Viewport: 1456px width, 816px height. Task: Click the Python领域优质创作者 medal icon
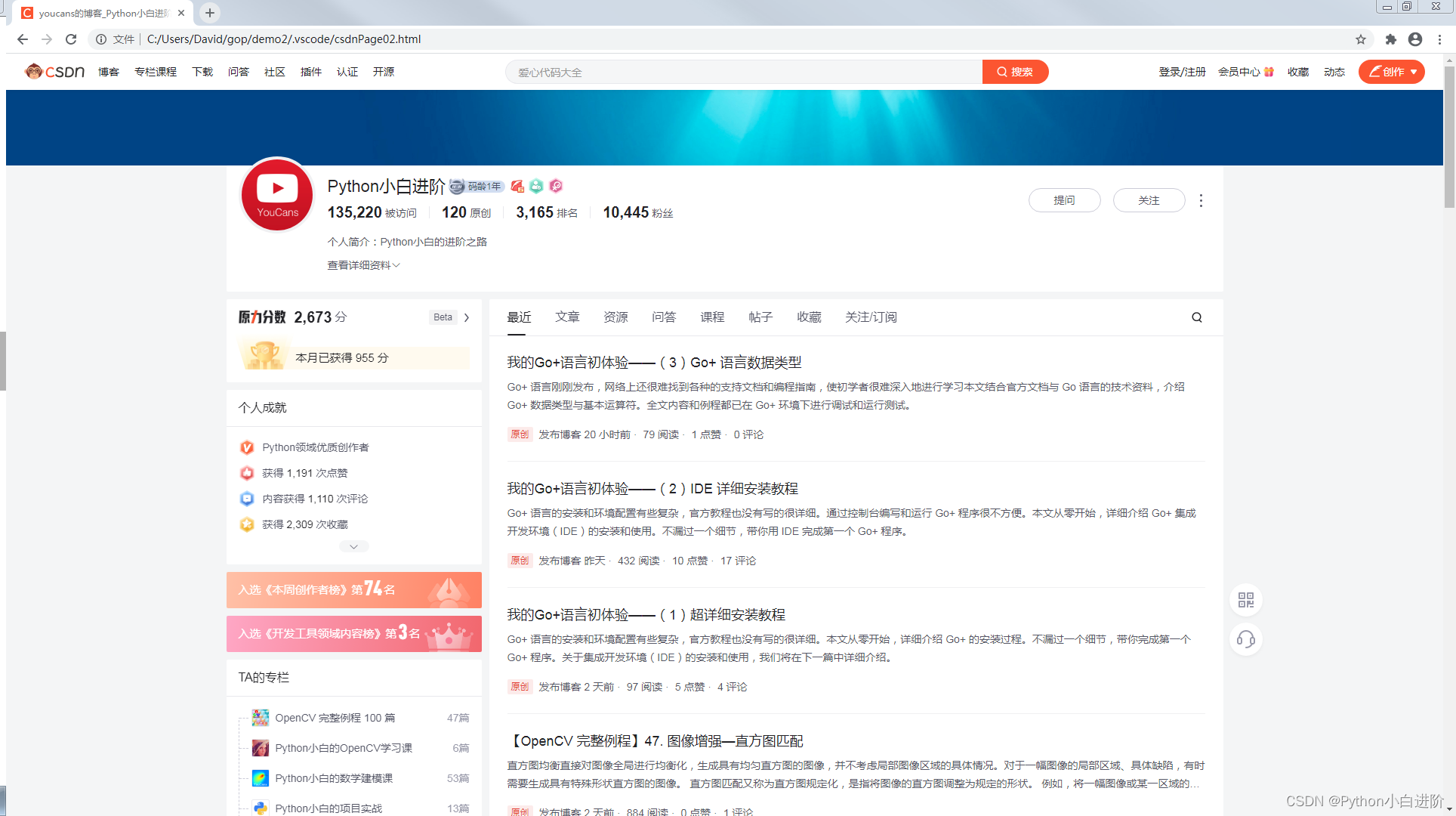246,447
